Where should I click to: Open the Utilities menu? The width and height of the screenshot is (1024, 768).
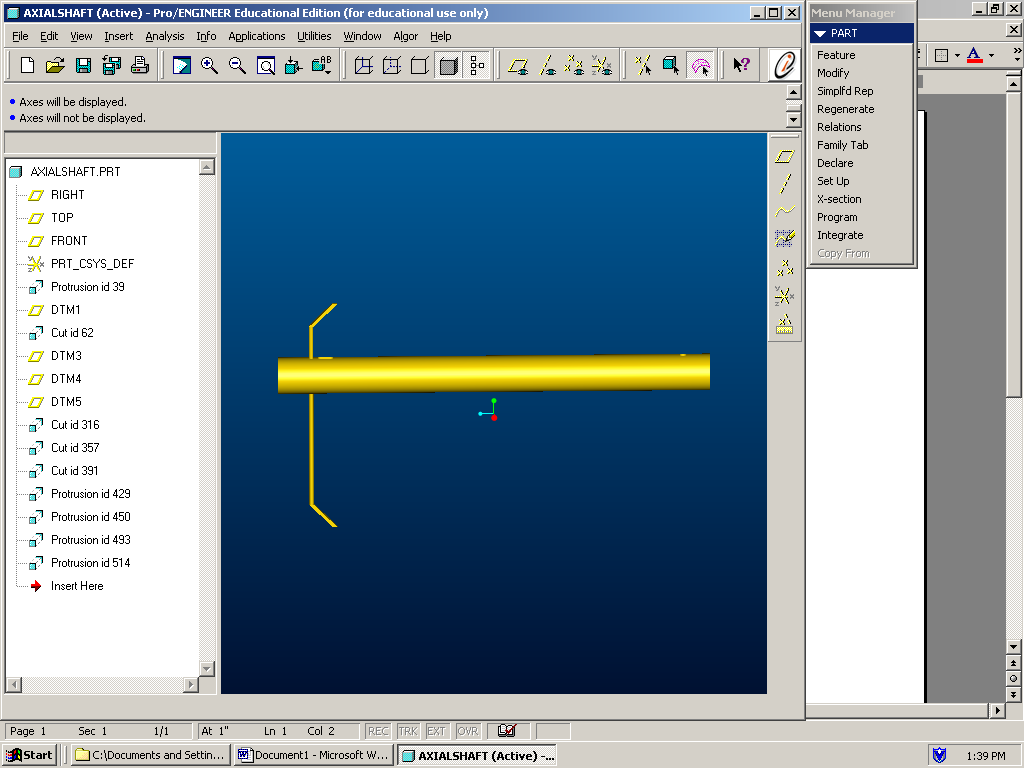point(314,36)
